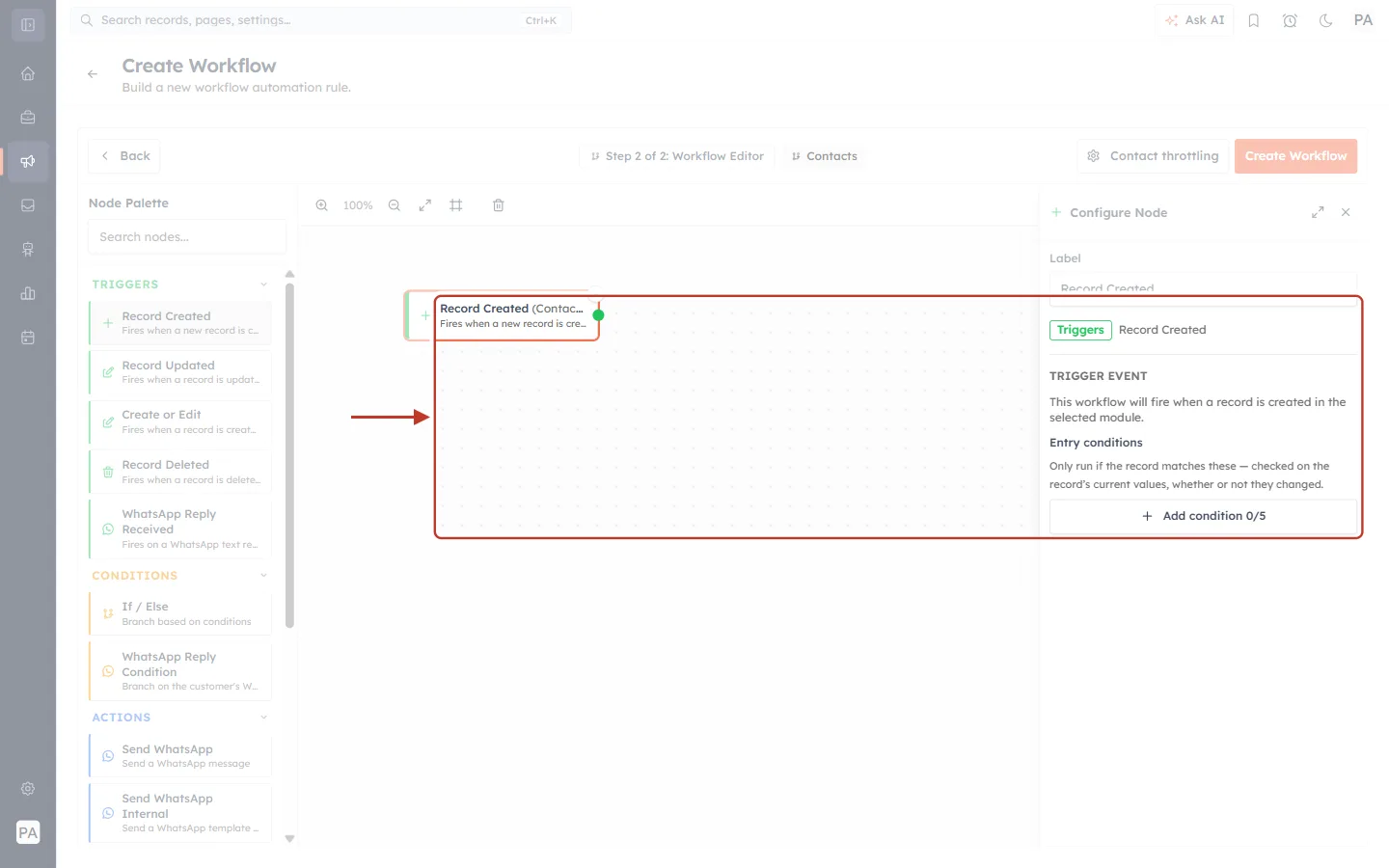Select Send WhatsApp Internal action node

coord(180,813)
